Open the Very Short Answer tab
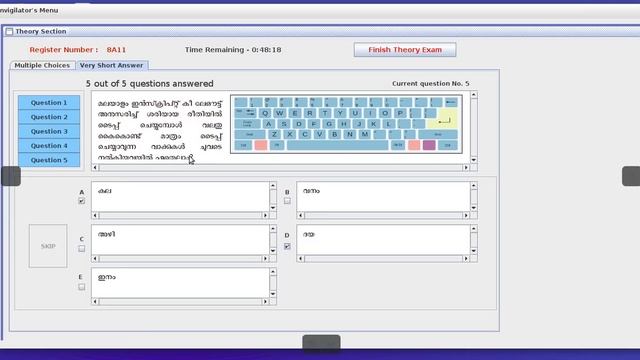640x360 pixels. 111,65
